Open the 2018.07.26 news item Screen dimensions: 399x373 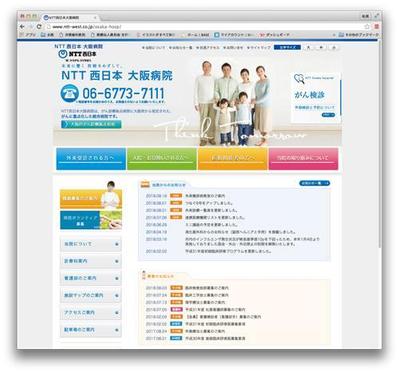click(x=215, y=217)
